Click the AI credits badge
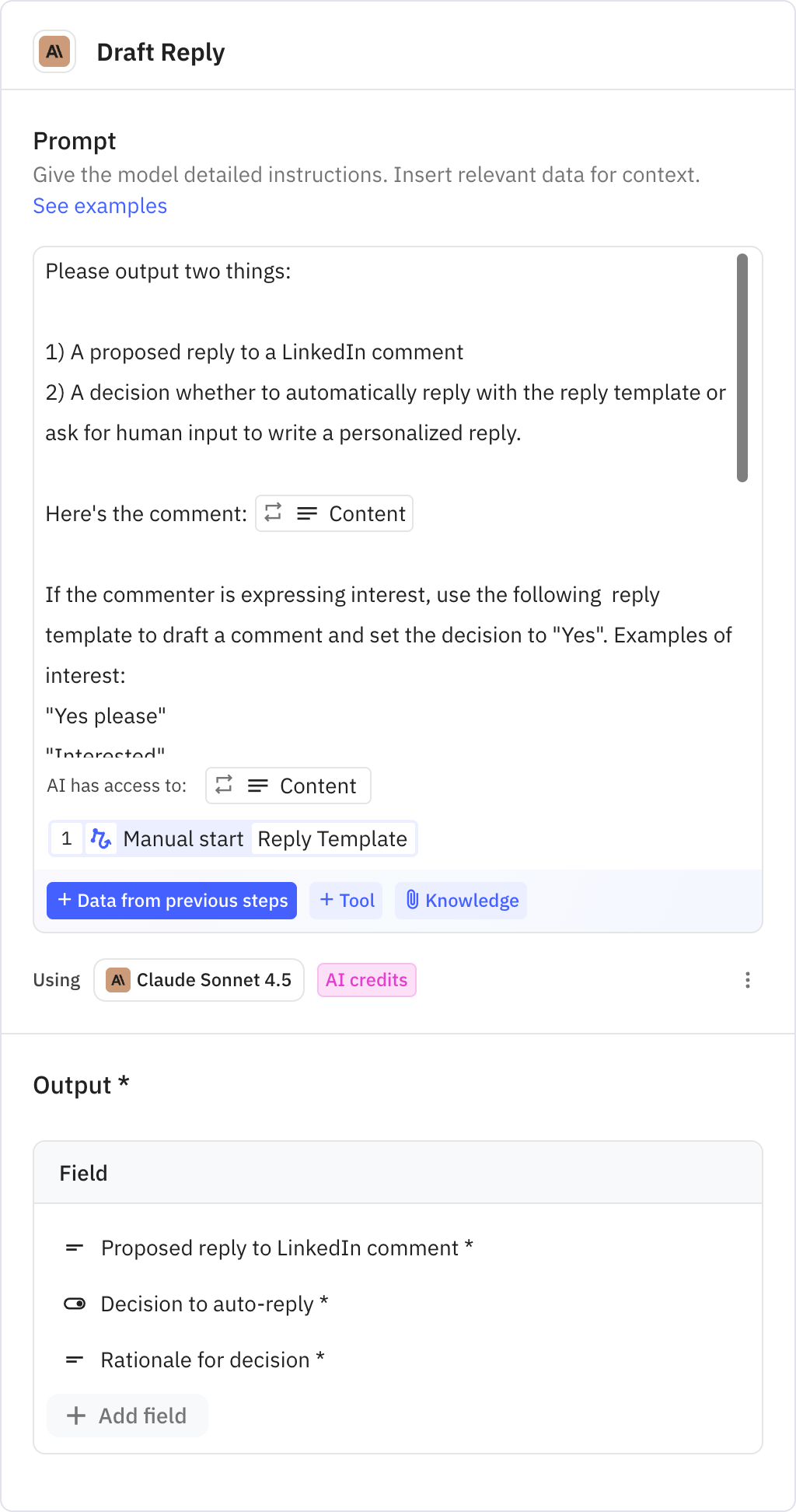 [366, 980]
